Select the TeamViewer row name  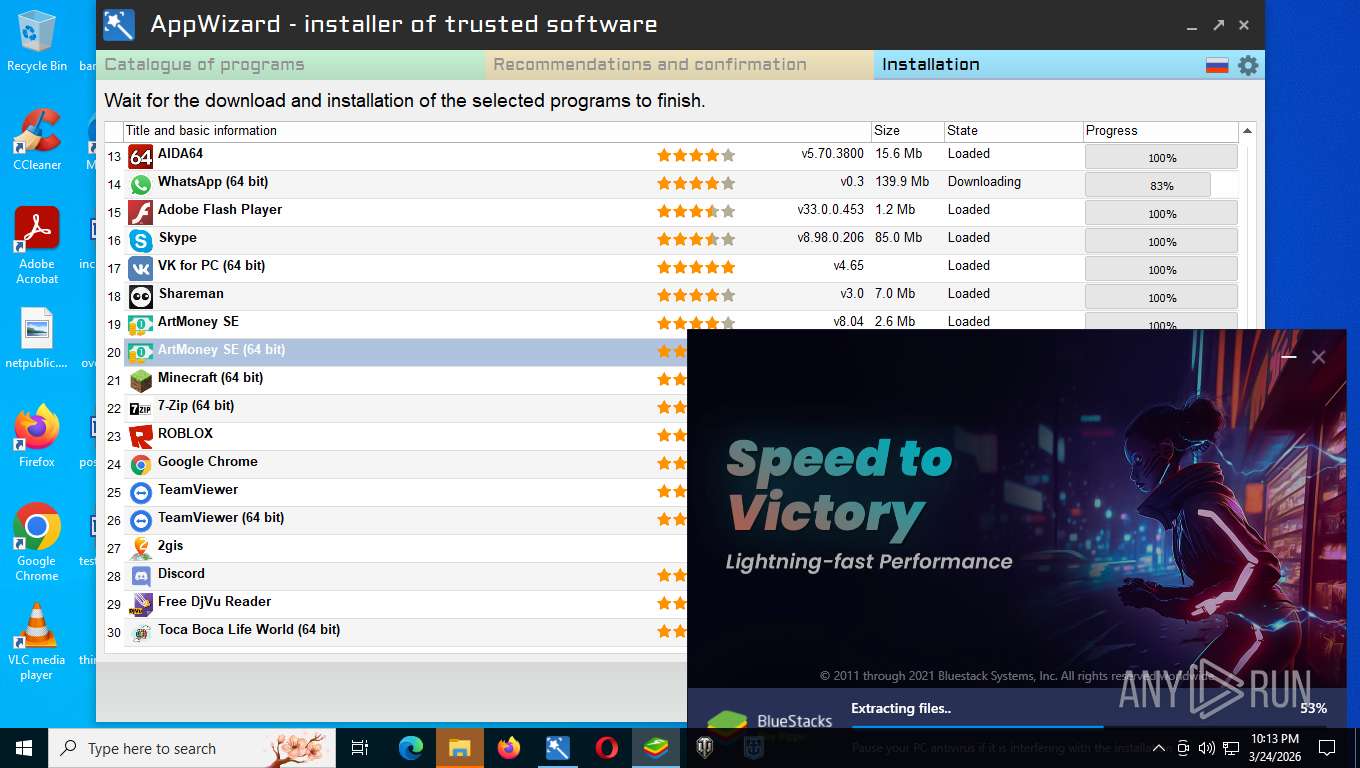point(198,489)
